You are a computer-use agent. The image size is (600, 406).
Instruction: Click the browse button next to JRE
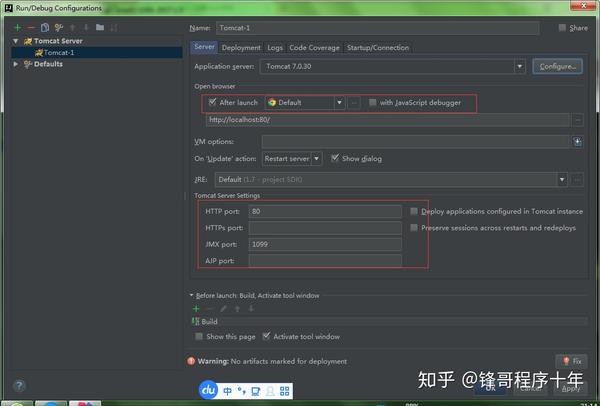[577, 179]
